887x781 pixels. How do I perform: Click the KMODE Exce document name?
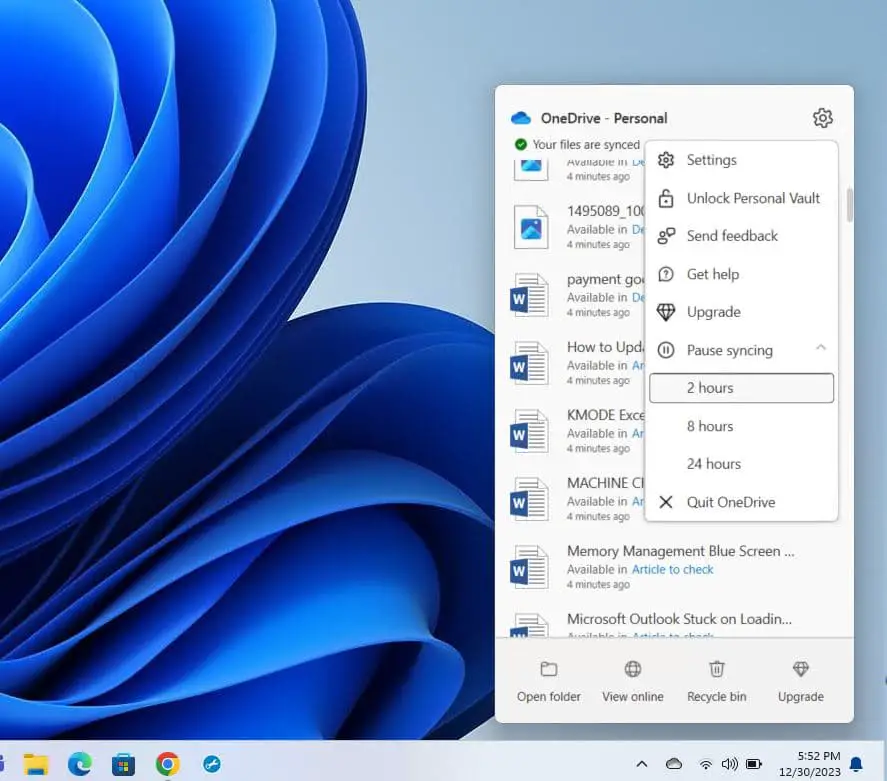point(605,415)
